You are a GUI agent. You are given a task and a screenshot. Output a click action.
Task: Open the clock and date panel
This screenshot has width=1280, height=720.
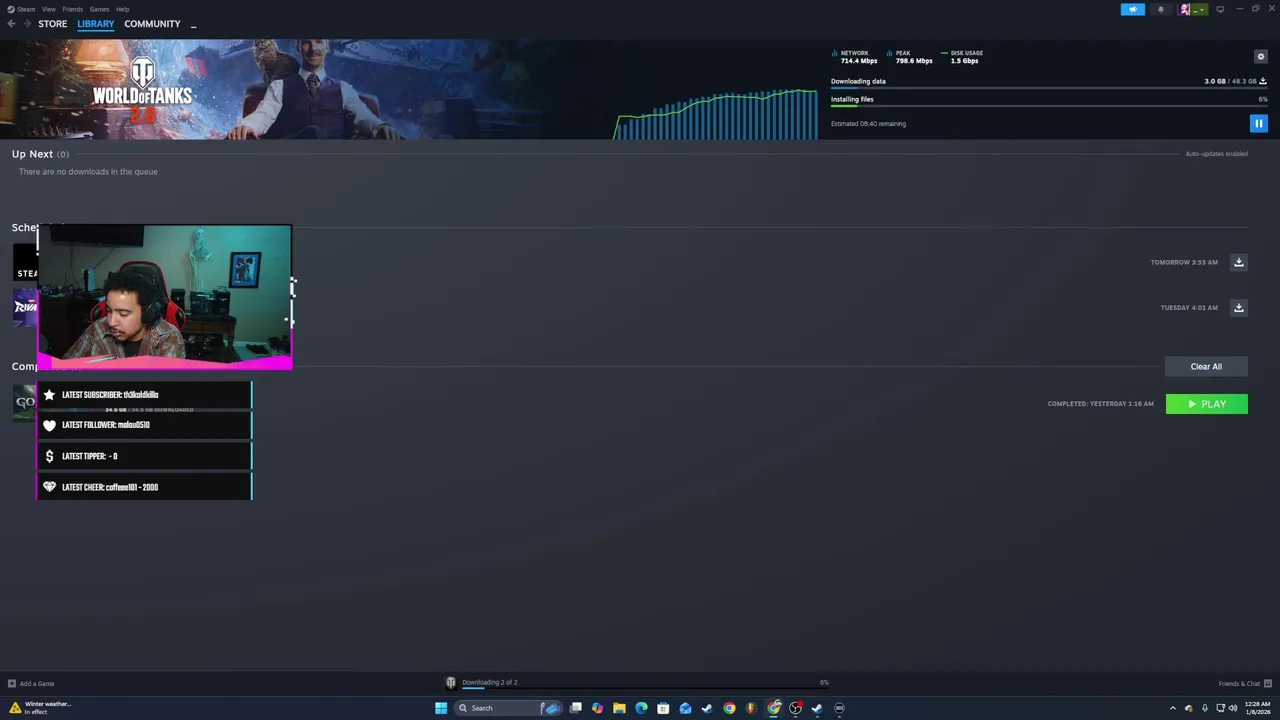point(1258,708)
